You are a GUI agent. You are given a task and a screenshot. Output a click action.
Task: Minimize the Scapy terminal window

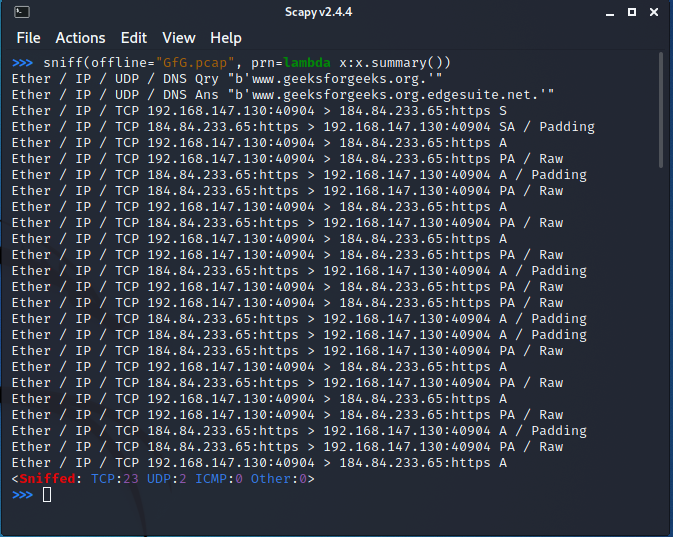(609, 13)
